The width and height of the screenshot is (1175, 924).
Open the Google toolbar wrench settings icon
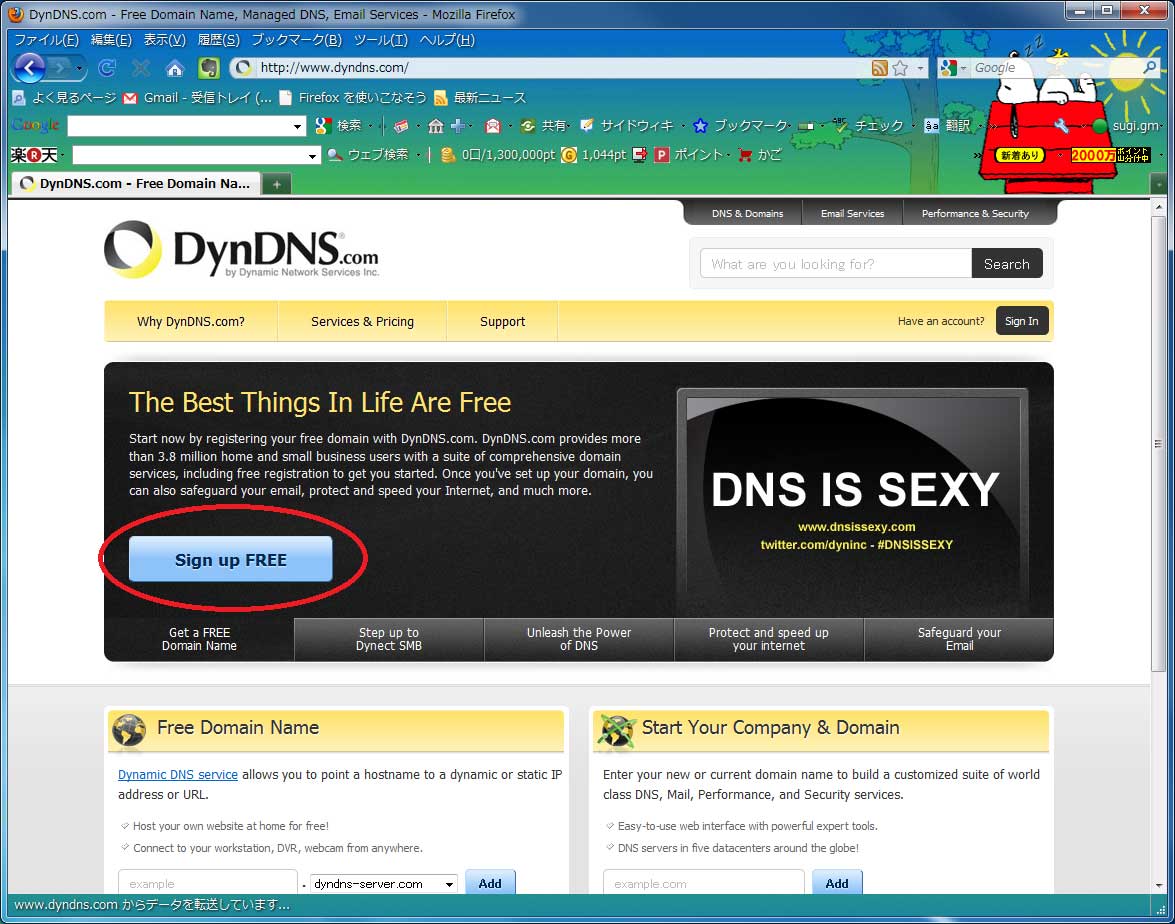coord(1061,126)
